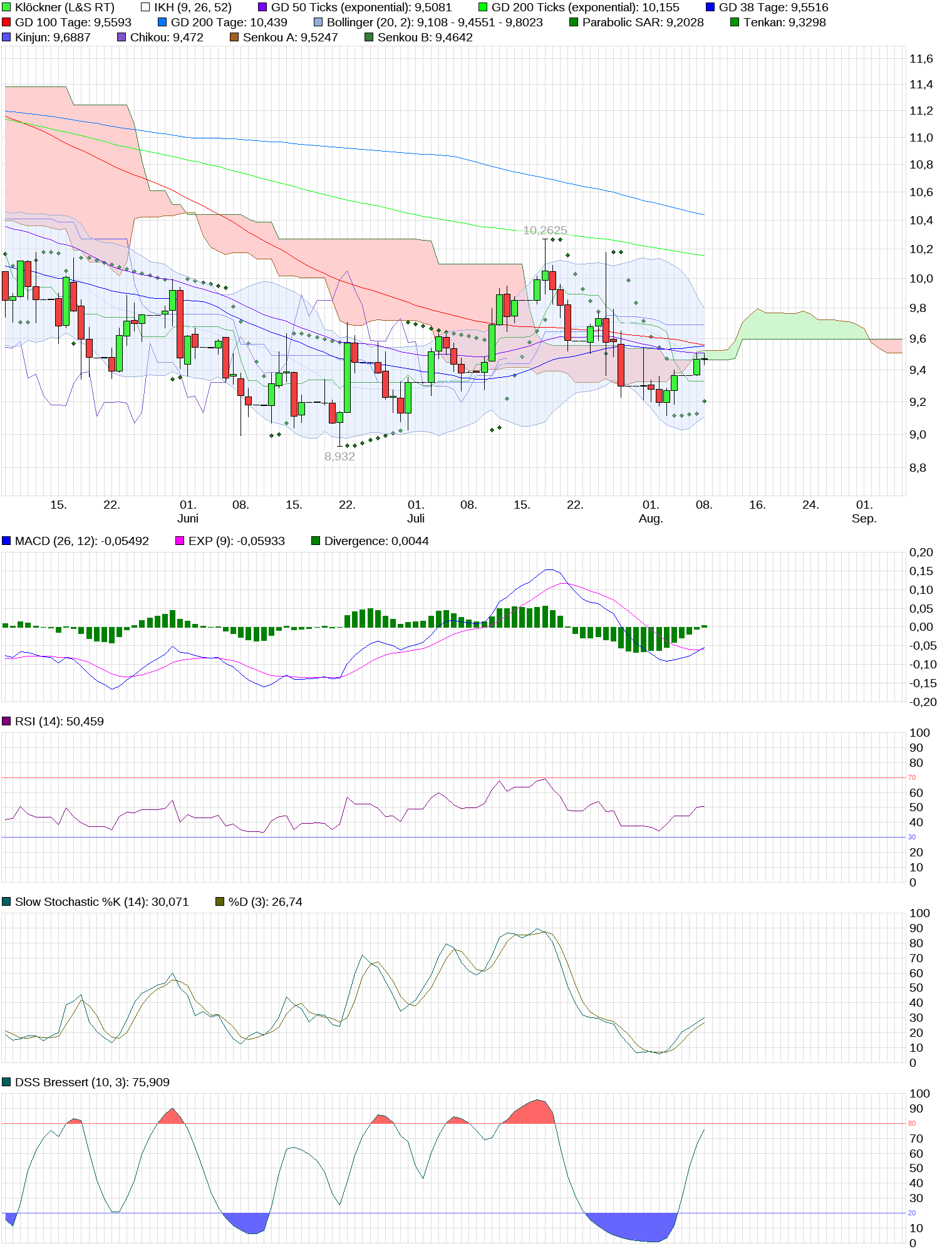952x1256 pixels.
Task: Select 'Slow Stochastic %K (14): 30,071' label
Action: [x=102, y=902]
